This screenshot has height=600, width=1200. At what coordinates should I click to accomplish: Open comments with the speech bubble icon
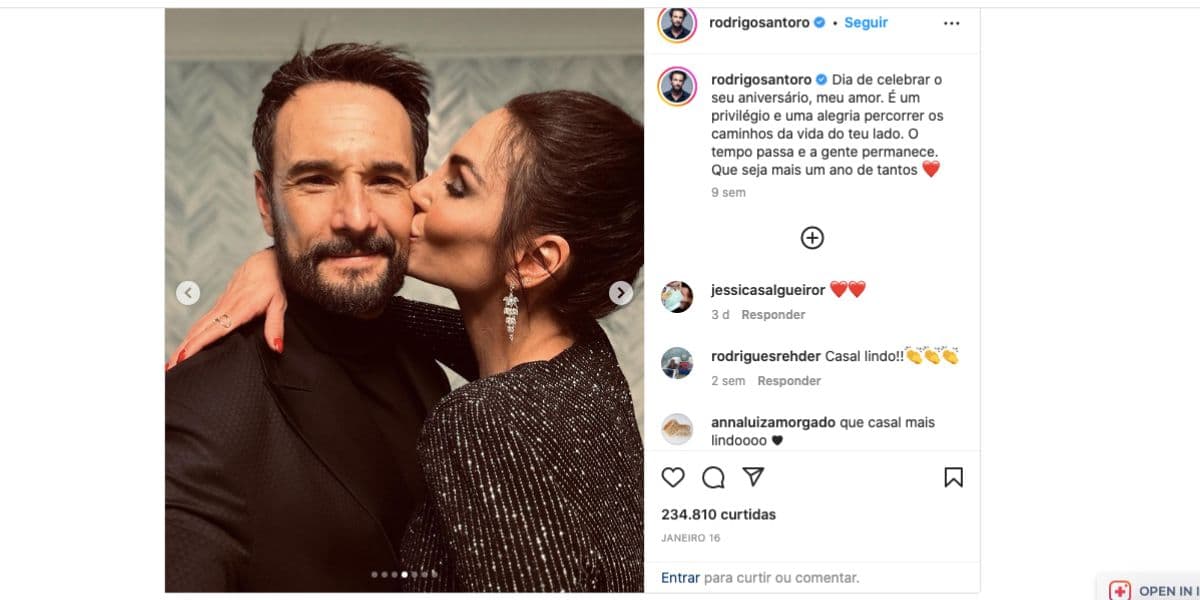[713, 477]
